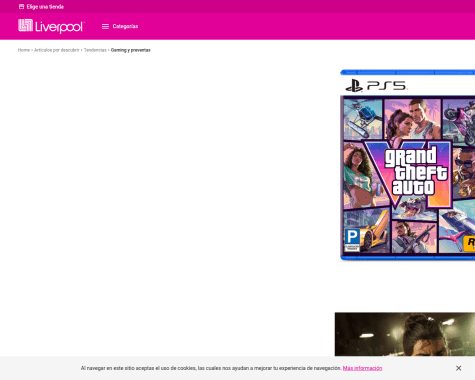Click the PlayStation symbol on the game cover
Image resolution: width=475 pixels, height=380 pixels.
(x=354, y=86)
